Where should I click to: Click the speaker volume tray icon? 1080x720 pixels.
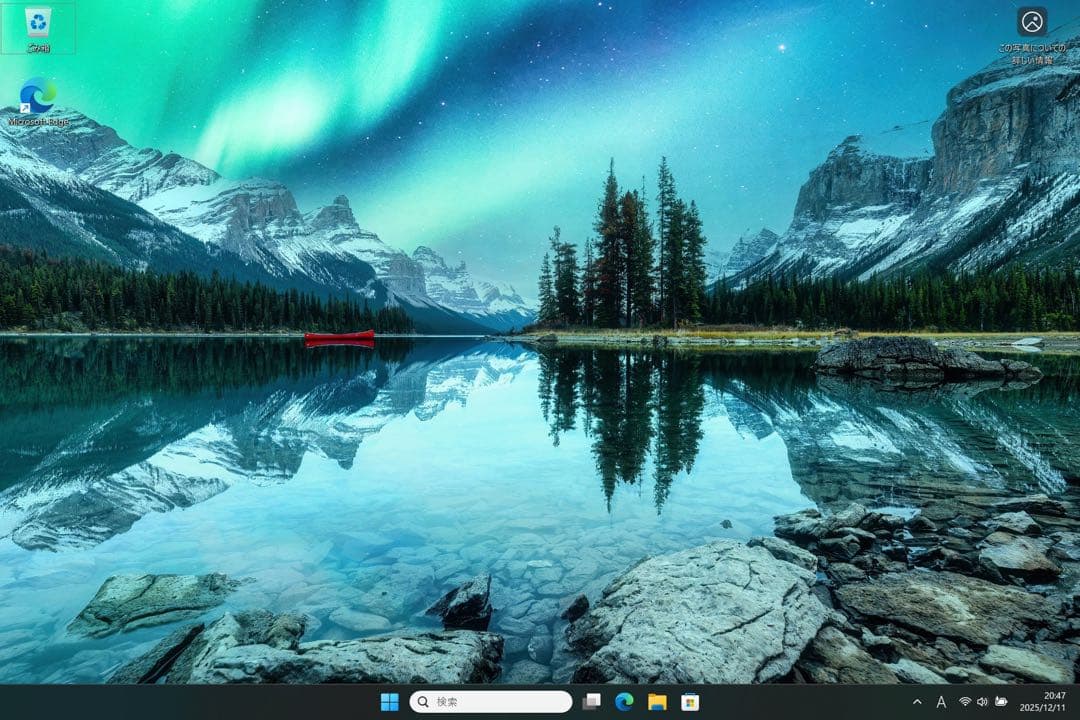[982, 702]
